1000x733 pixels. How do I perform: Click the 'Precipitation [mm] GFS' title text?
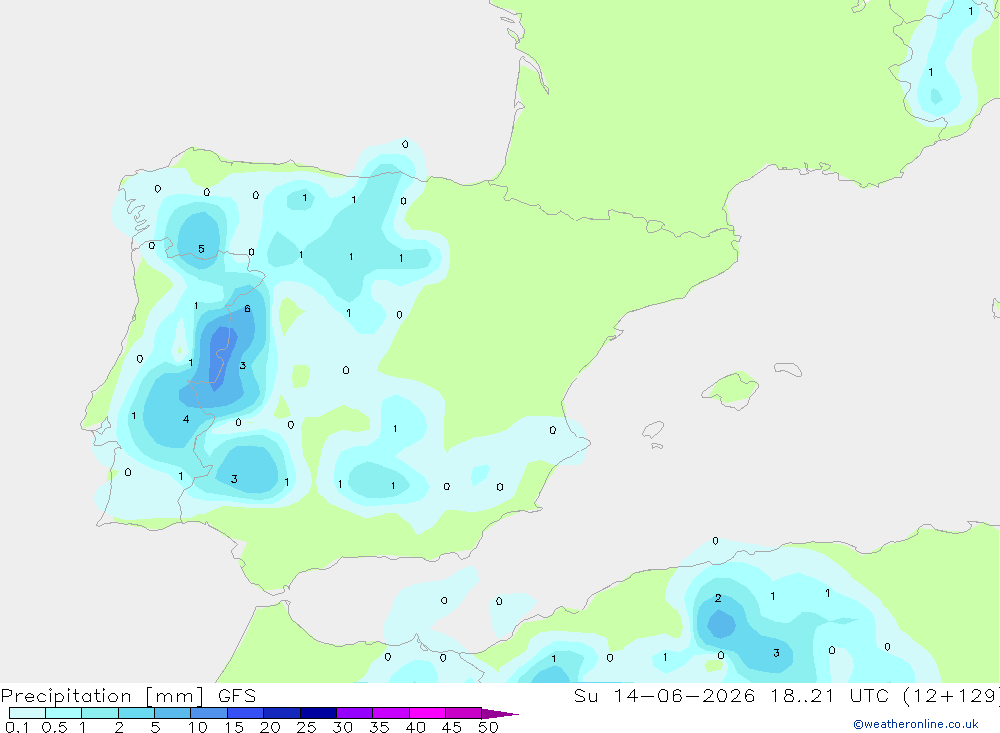[128, 696]
